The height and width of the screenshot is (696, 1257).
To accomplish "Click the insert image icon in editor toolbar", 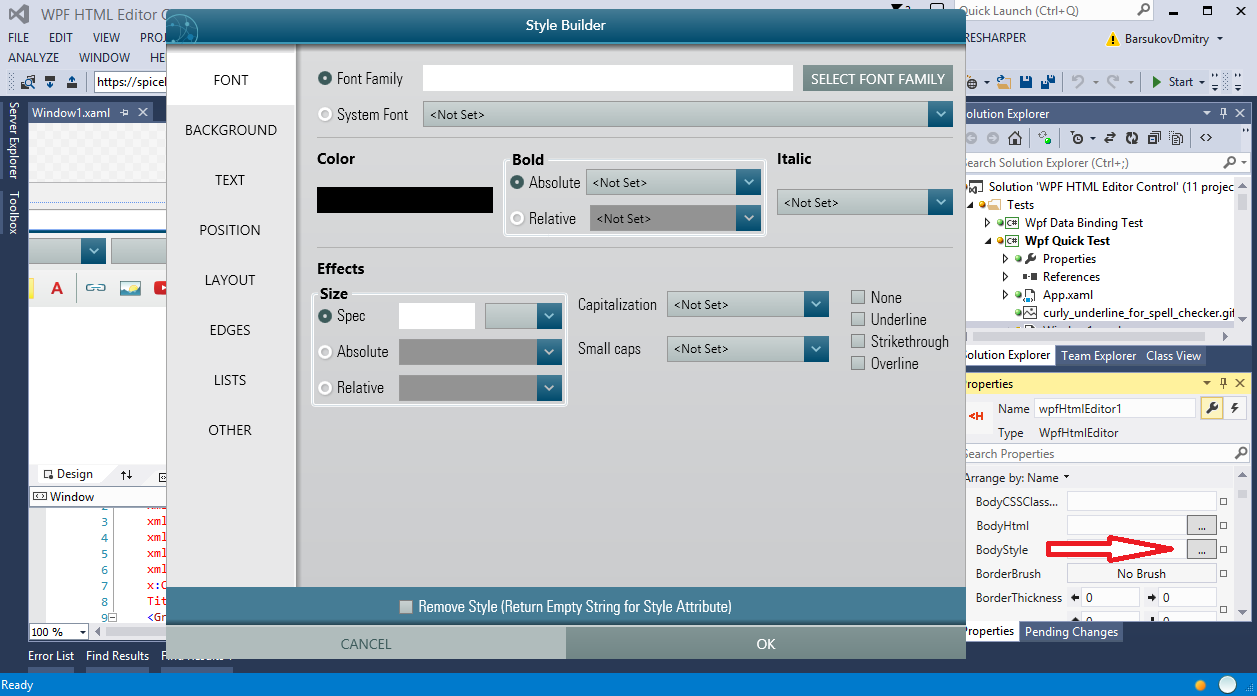I will [x=129, y=288].
